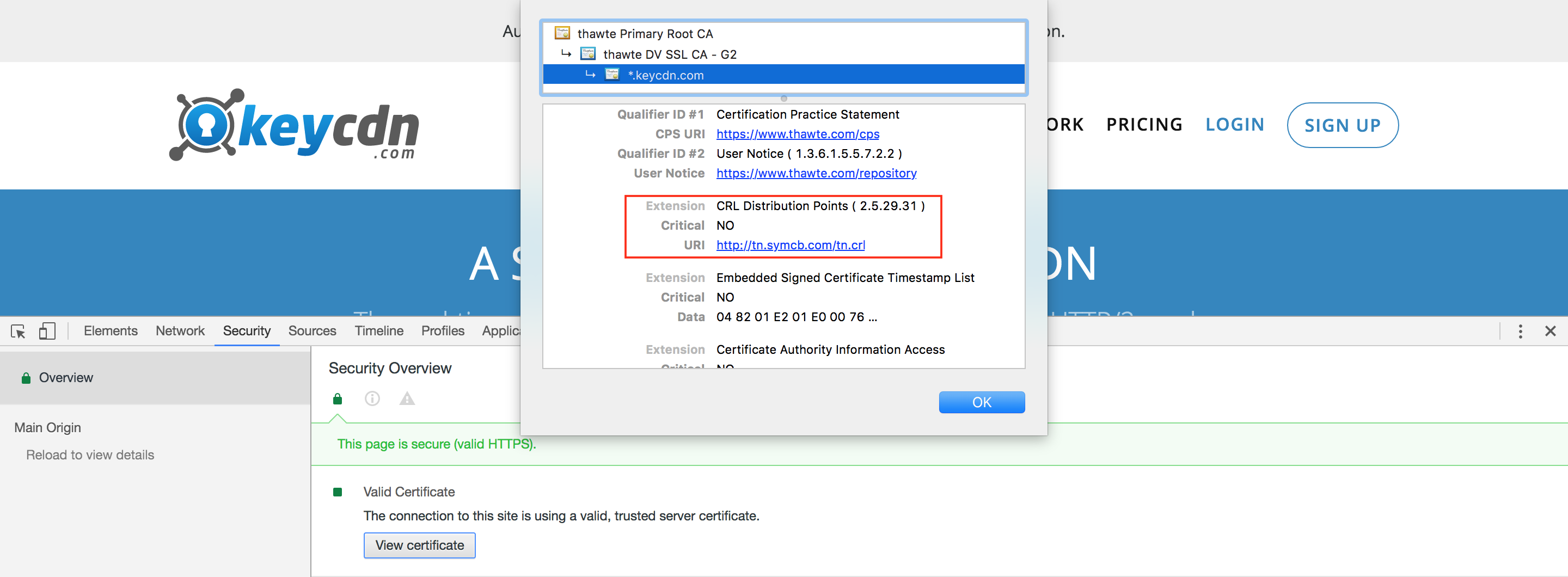Screen dimensions: 1568x577
Task: Click Reload to view details entry
Action: pos(90,455)
